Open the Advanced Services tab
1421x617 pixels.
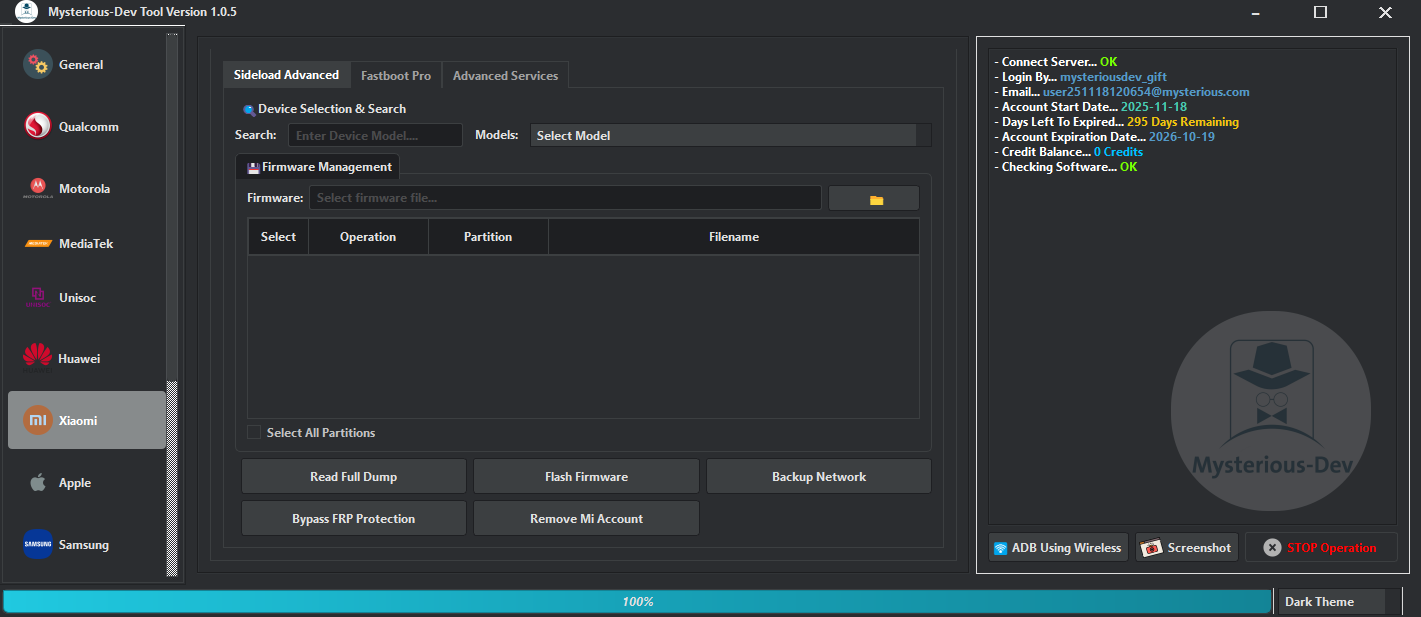[505, 74]
